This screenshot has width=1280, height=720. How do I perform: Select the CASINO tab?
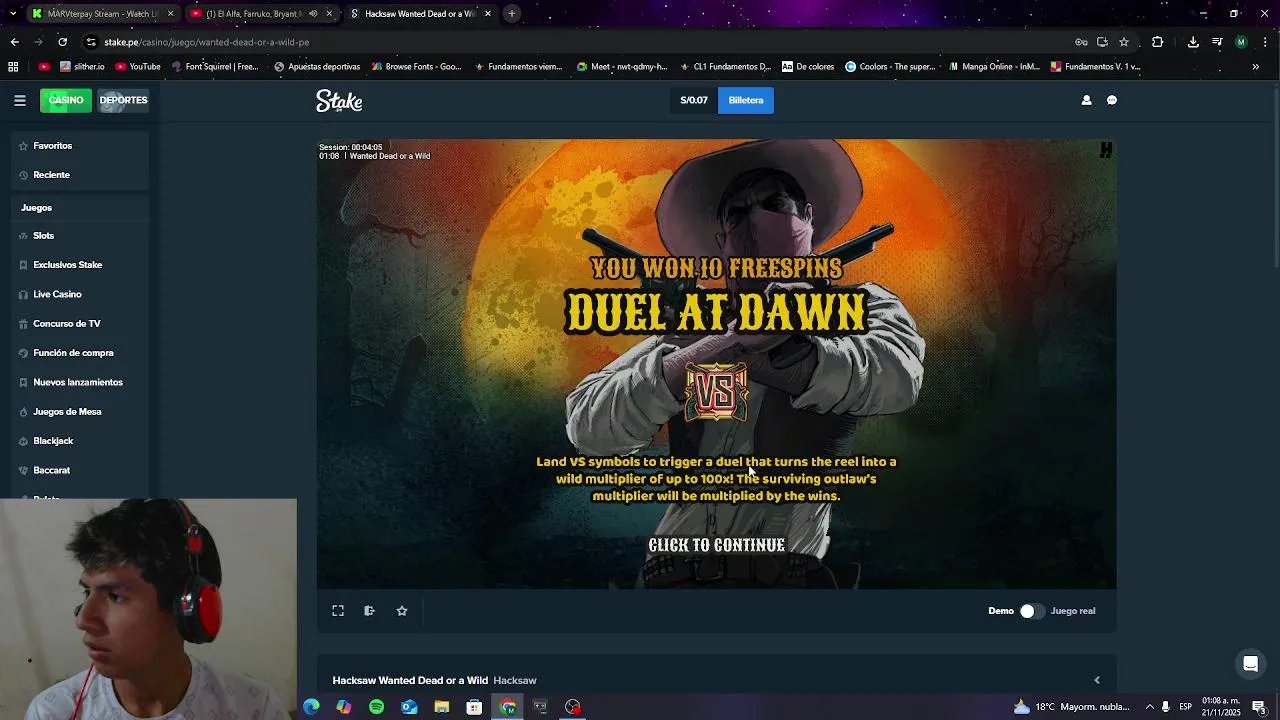(66, 100)
